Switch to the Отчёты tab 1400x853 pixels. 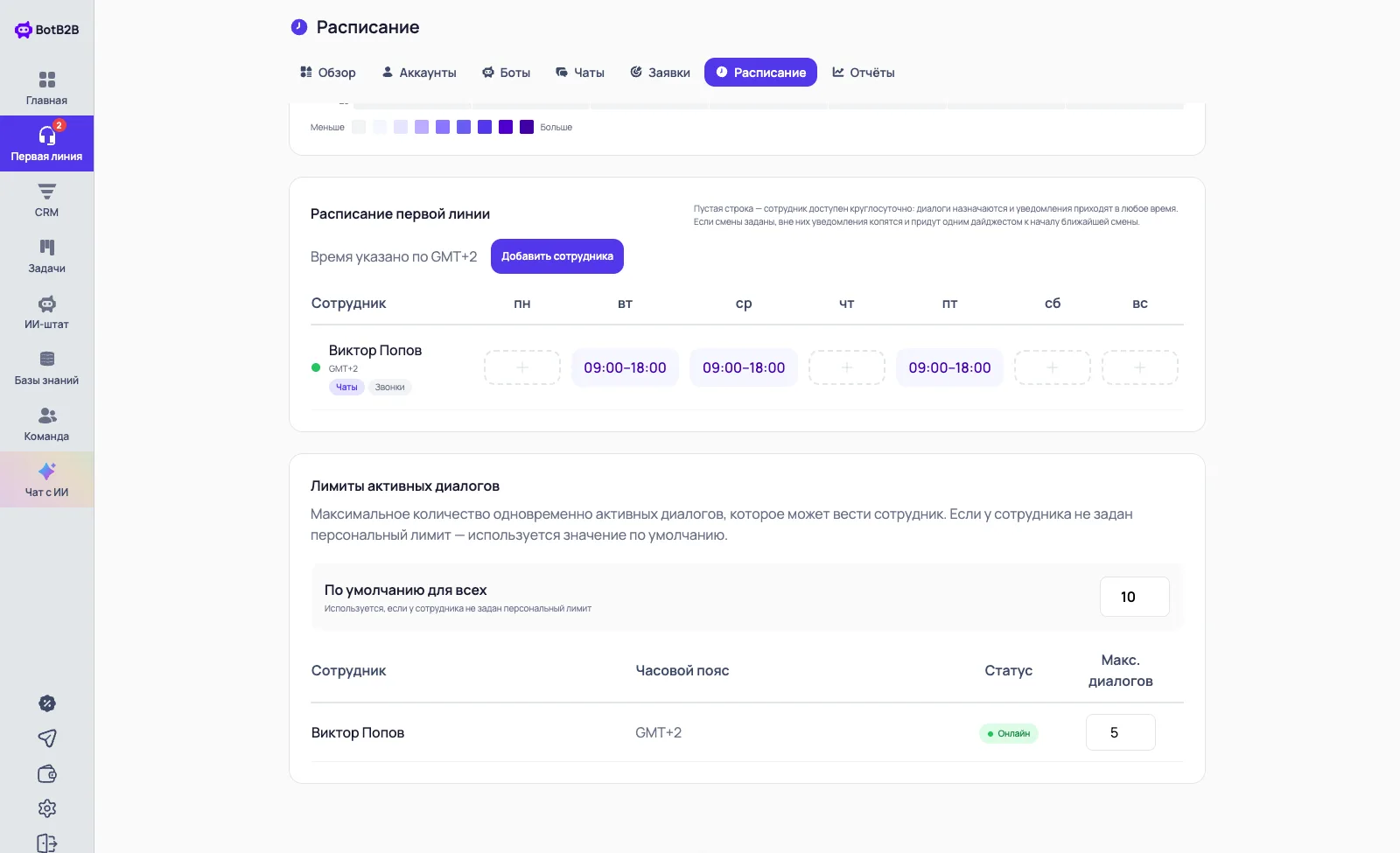click(x=864, y=73)
